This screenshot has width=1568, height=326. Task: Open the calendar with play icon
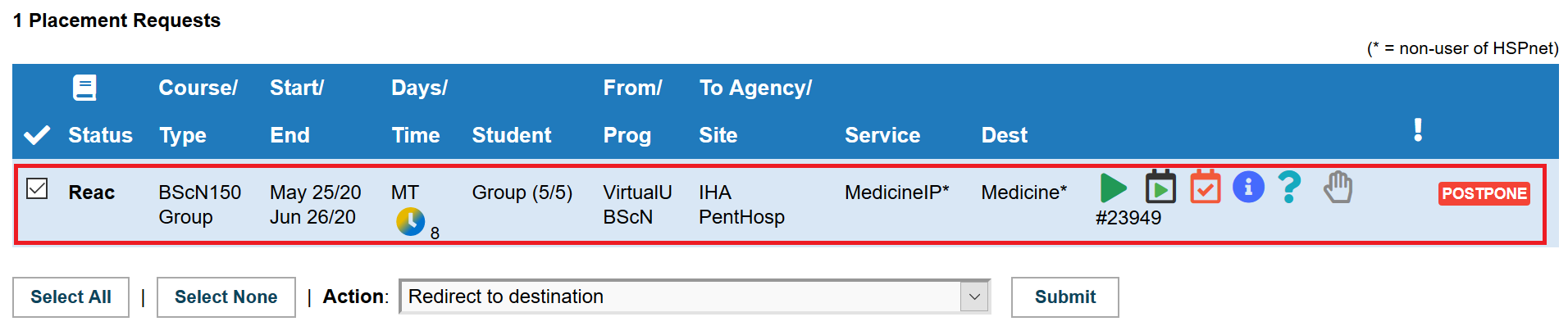[x=1160, y=187]
